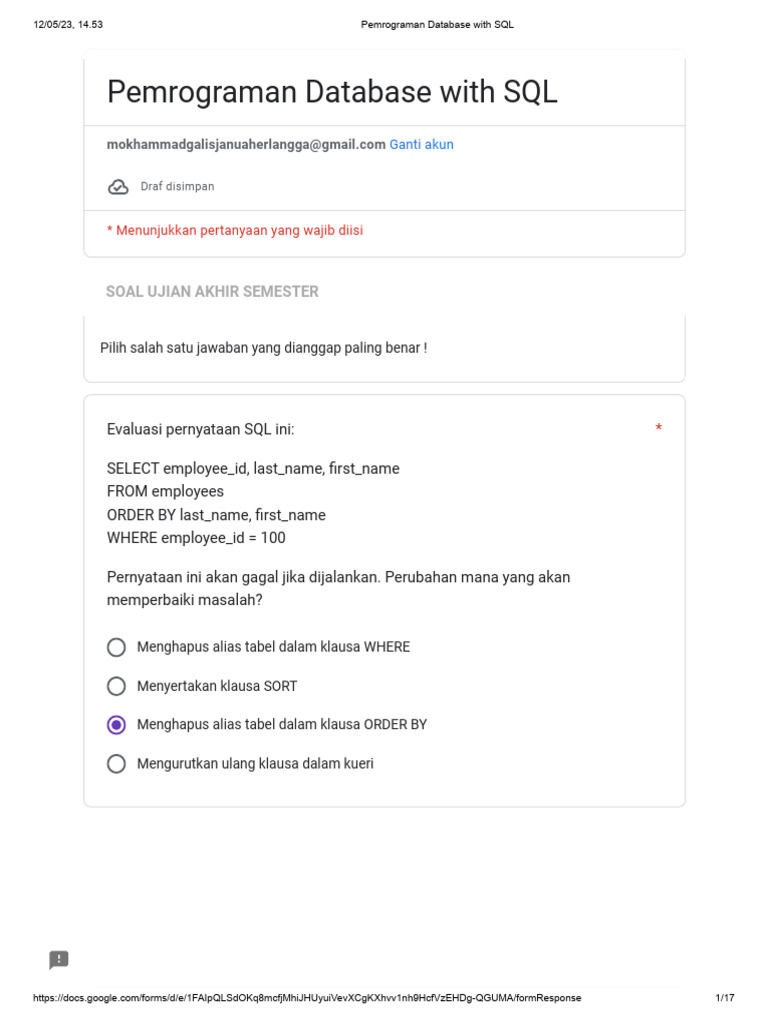The height and width of the screenshot is (1024, 768).
Task: Click the large form title heading
Action: click(x=332, y=91)
